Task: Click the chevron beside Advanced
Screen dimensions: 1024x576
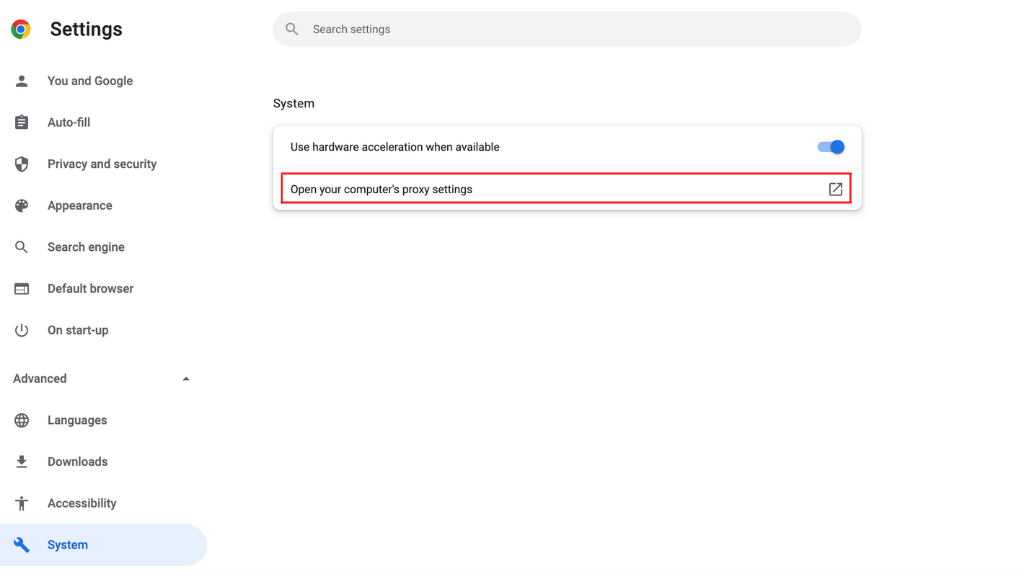Action: [185, 378]
